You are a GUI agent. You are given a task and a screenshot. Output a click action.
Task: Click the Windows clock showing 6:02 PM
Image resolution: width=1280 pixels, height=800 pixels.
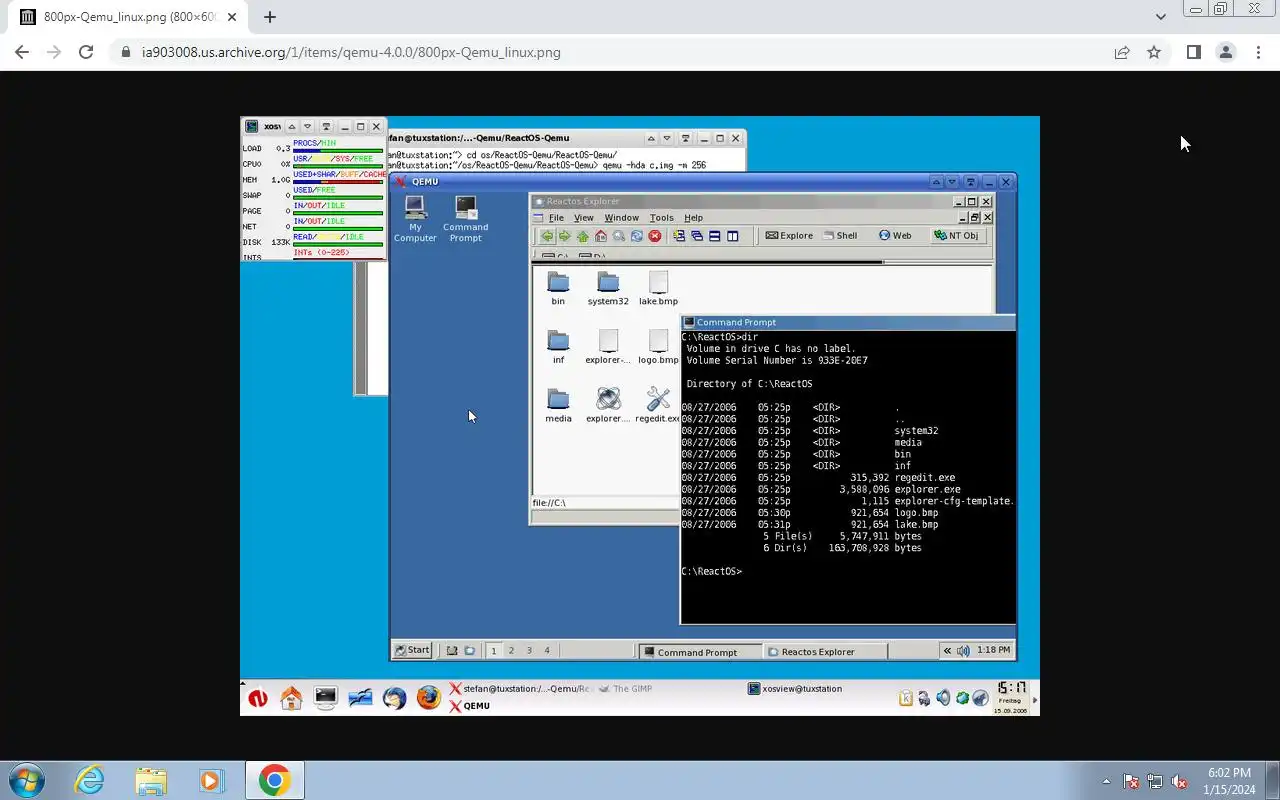1229,773
